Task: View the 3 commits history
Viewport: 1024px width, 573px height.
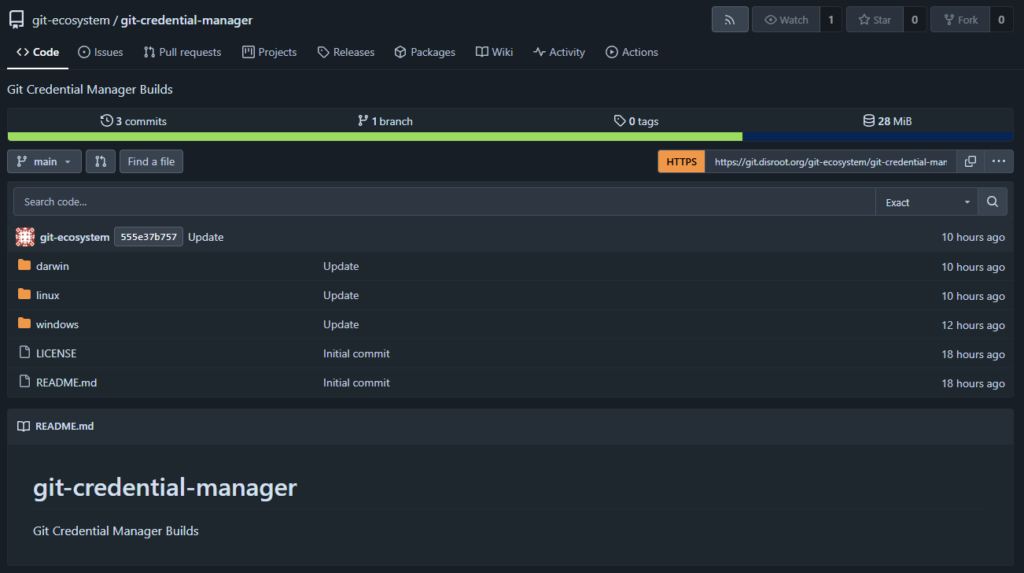Action: (133, 121)
